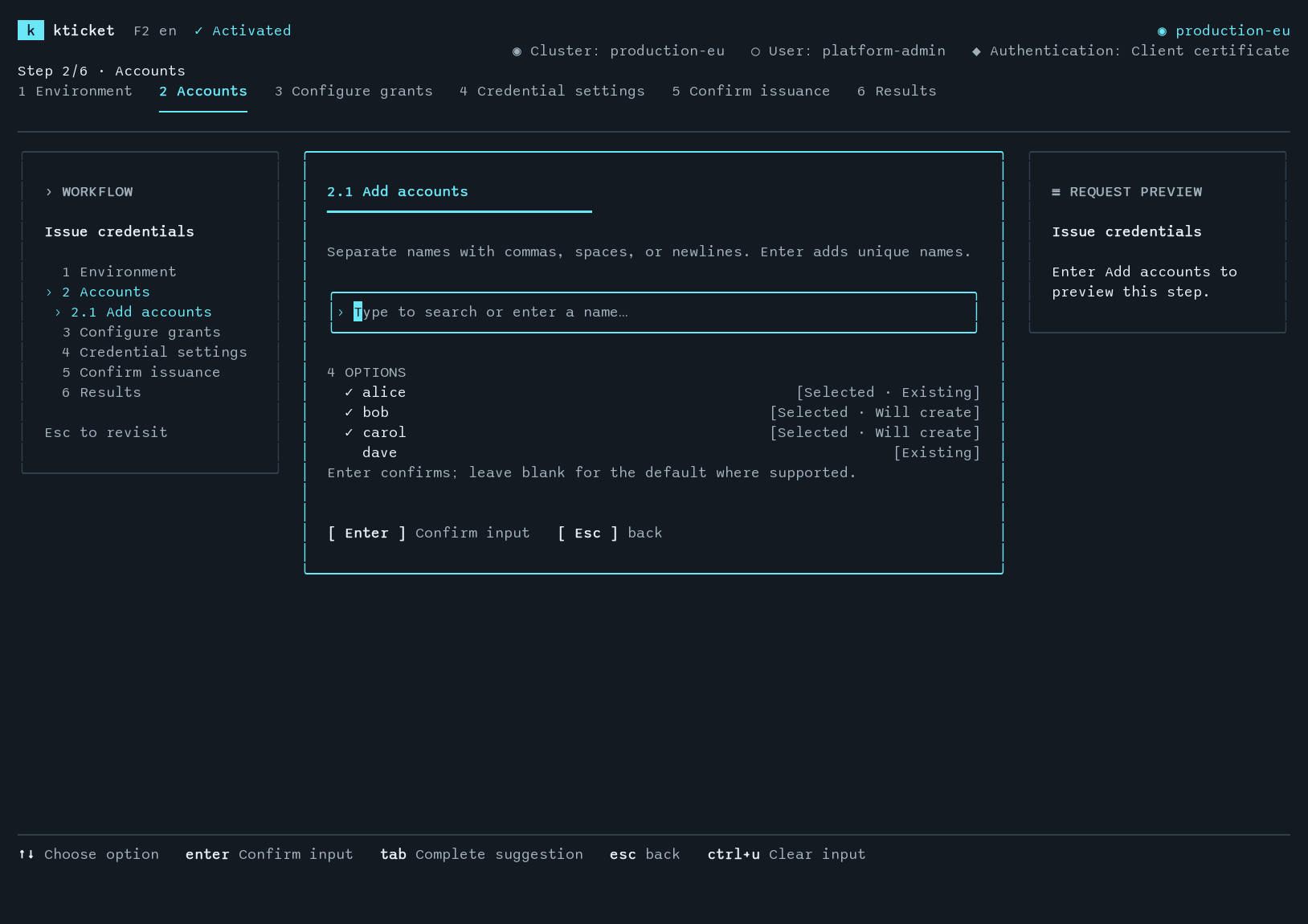The width and height of the screenshot is (1308, 924).
Task: Select 1 Environment in workflow tree
Action: [119, 272]
